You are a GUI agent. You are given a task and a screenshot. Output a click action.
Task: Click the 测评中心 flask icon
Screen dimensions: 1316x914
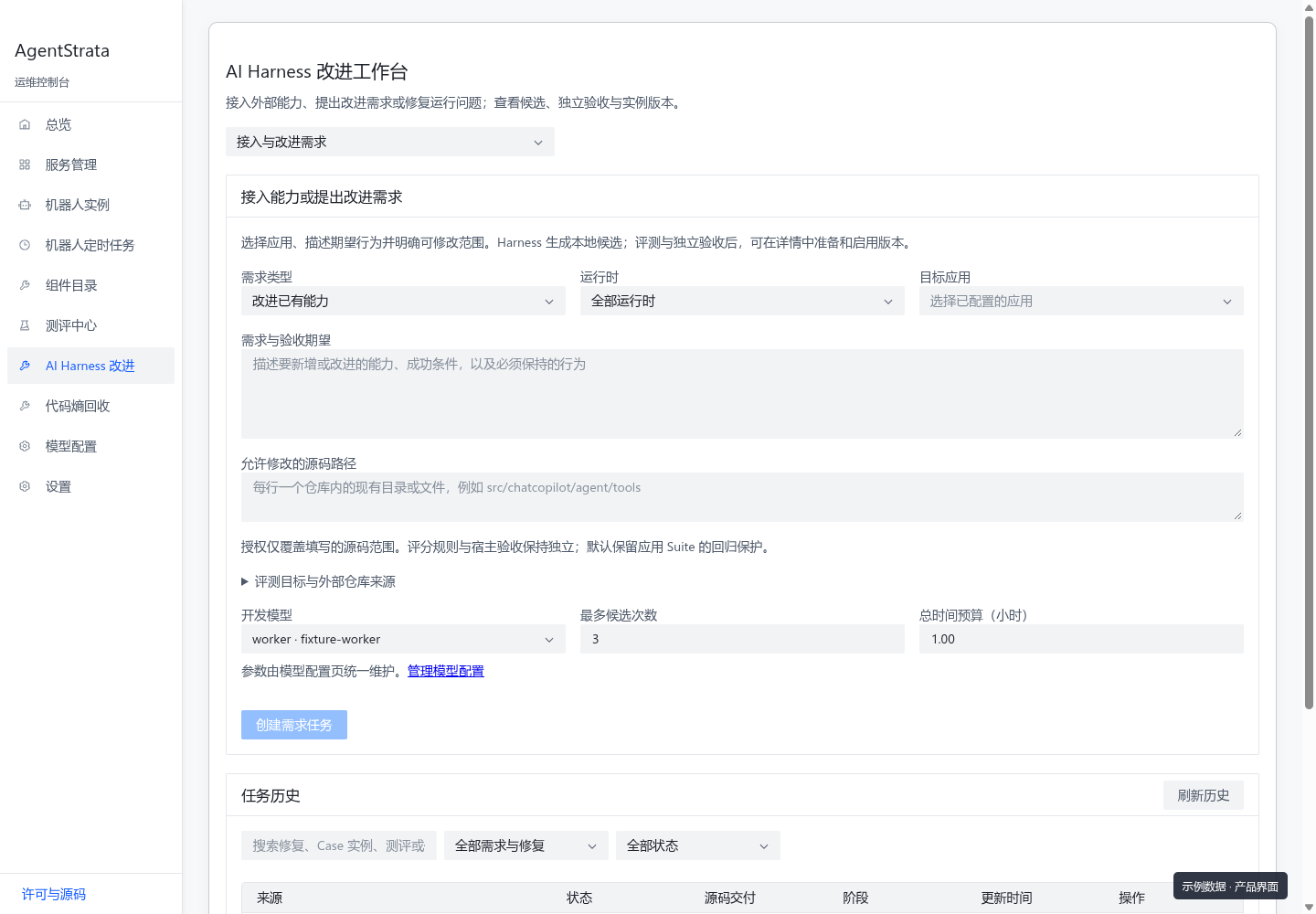click(25, 325)
